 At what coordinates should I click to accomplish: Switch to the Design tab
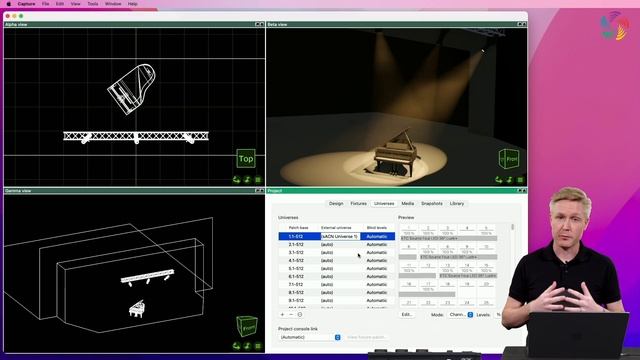coord(336,203)
